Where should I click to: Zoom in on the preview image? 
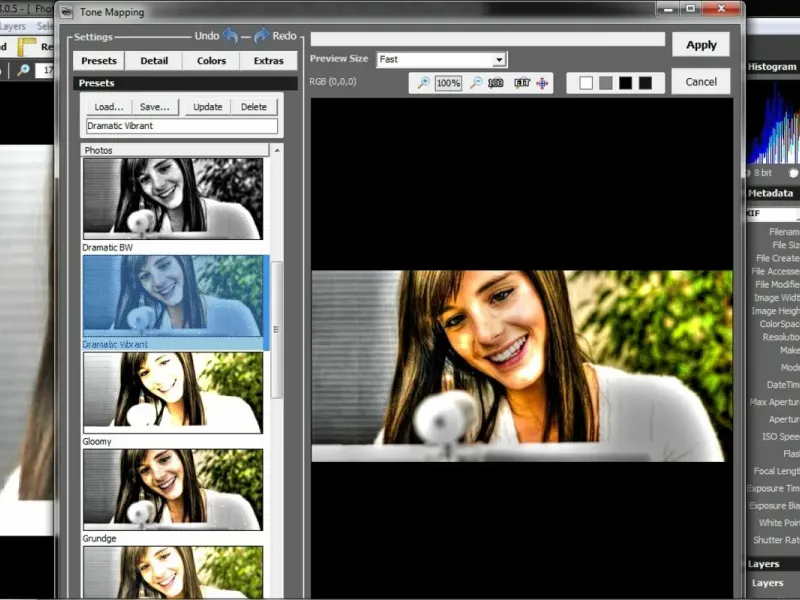(423, 83)
